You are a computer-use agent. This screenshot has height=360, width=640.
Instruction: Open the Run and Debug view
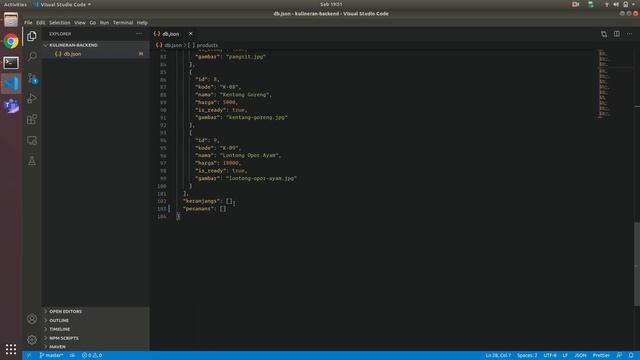32,98
